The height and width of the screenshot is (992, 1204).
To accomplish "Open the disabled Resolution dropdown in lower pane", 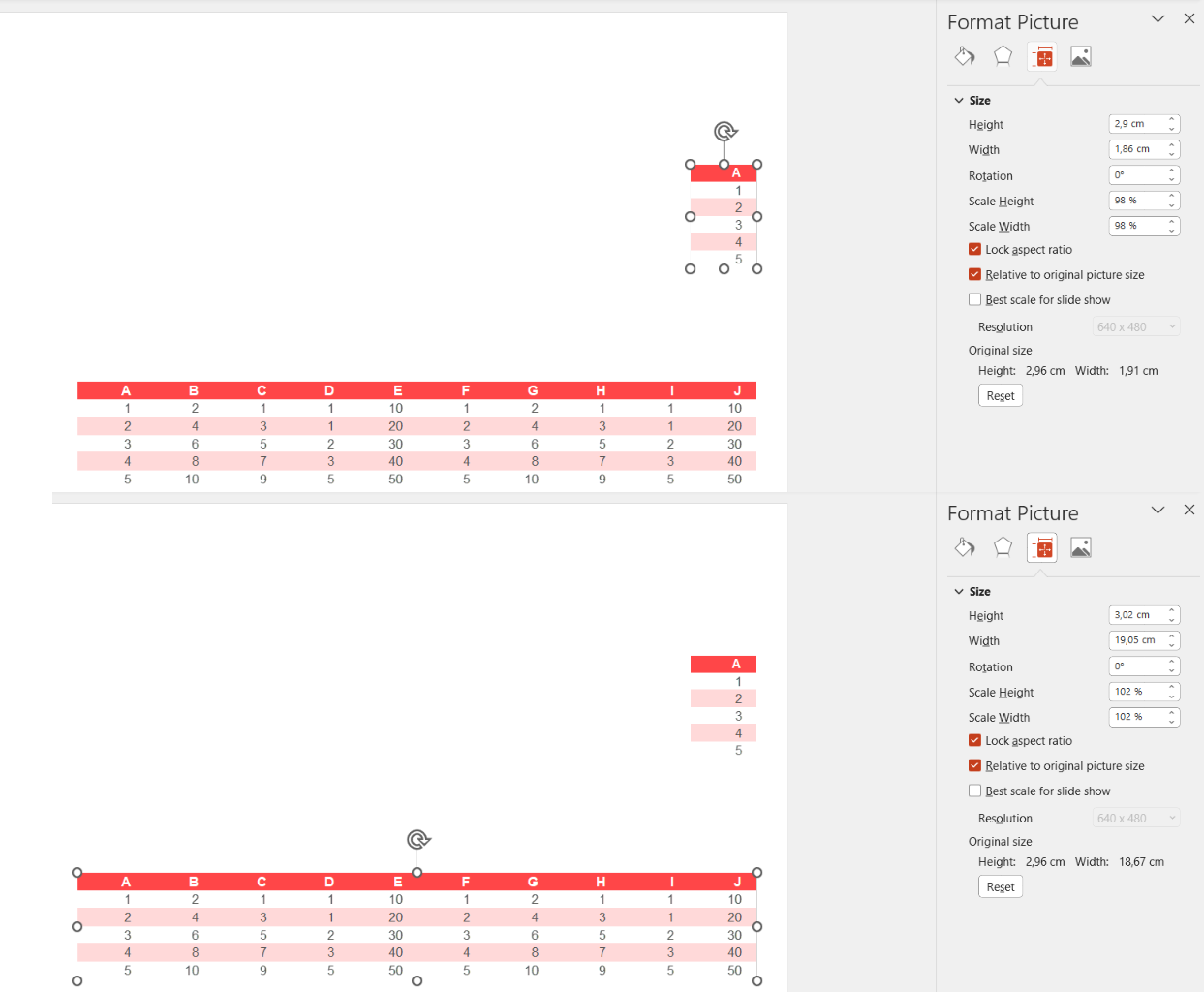I will (1136, 818).
